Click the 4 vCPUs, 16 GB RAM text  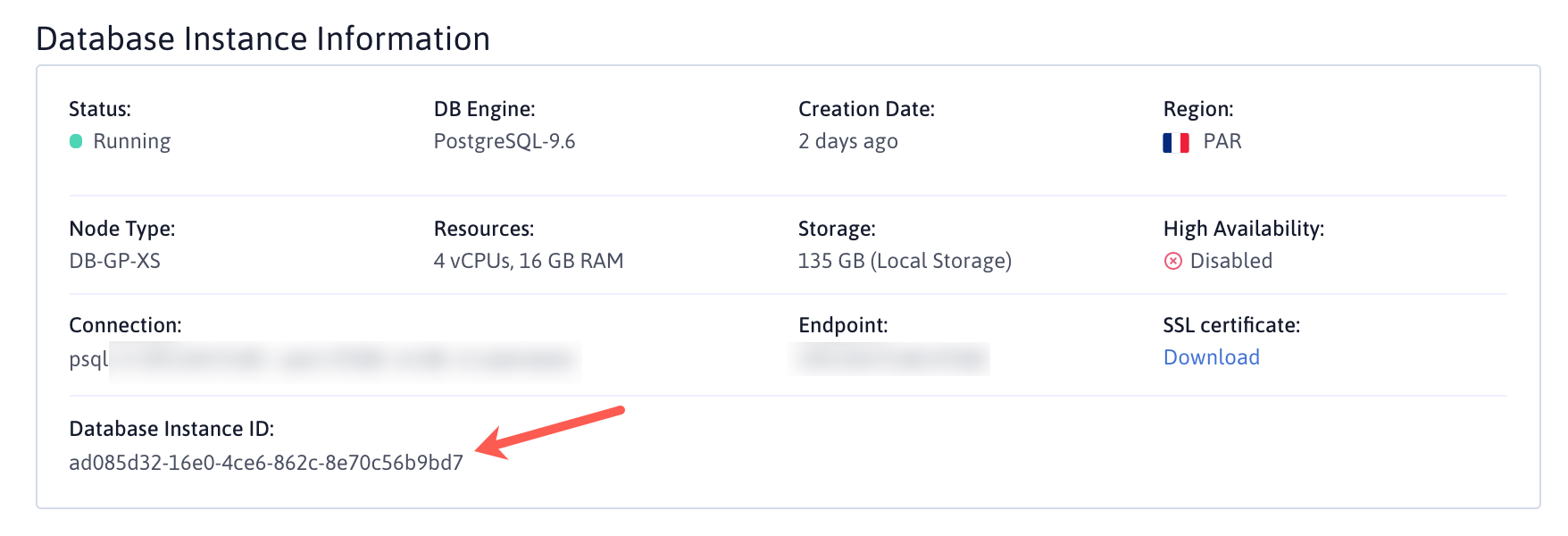tap(529, 261)
